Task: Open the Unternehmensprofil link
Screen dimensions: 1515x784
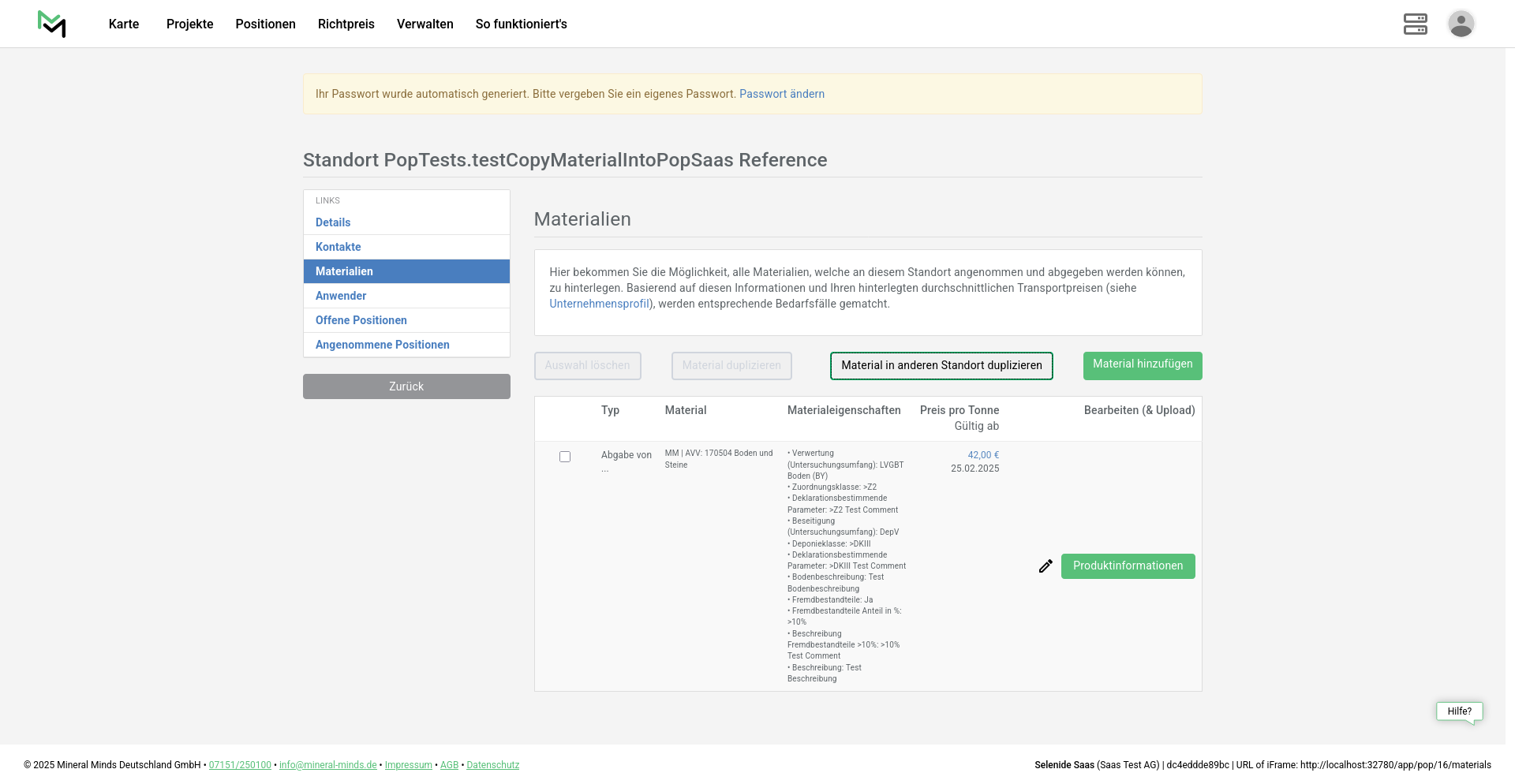Action: pos(599,304)
